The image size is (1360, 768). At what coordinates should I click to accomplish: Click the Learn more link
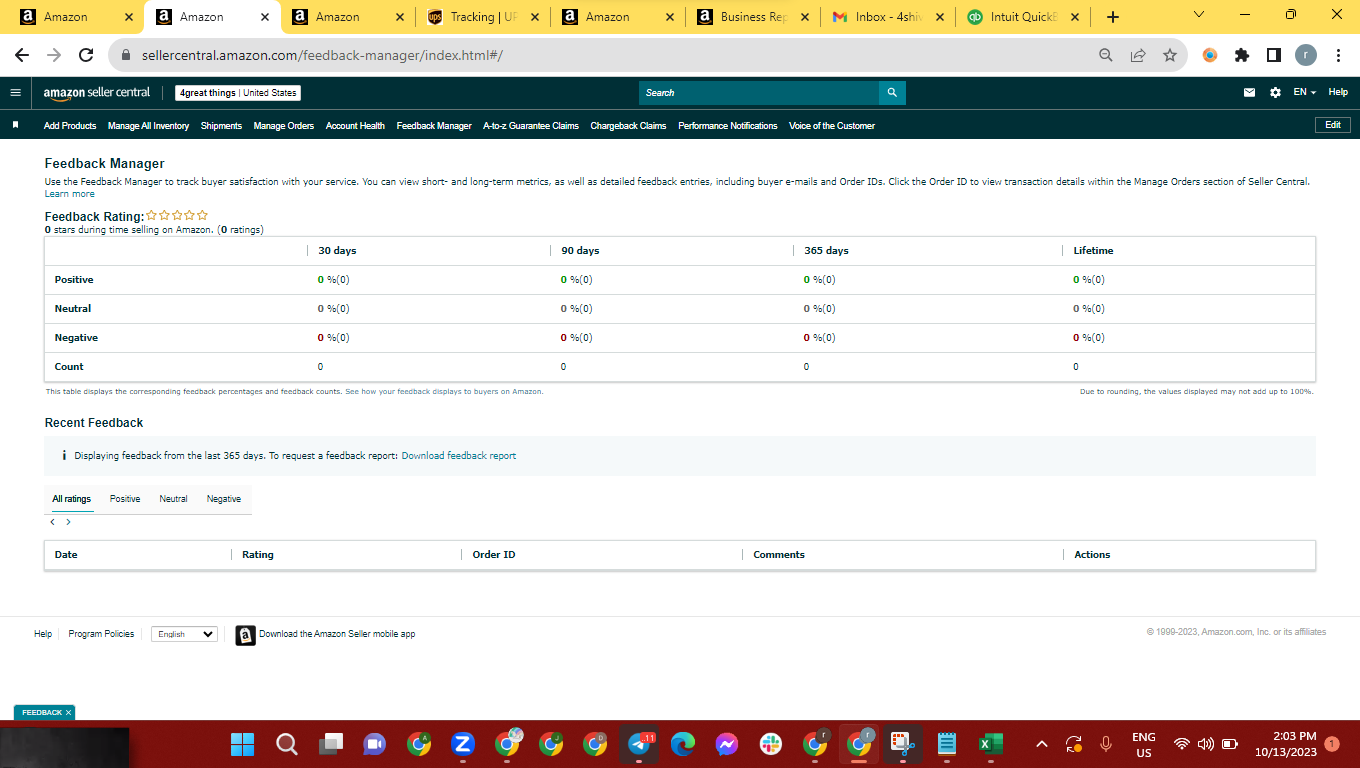[x=70, y=194]
